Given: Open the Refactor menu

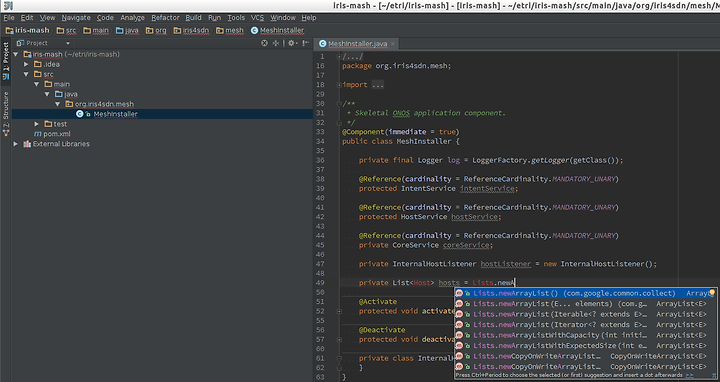Looking at the screenshot, I should (165, 17).
